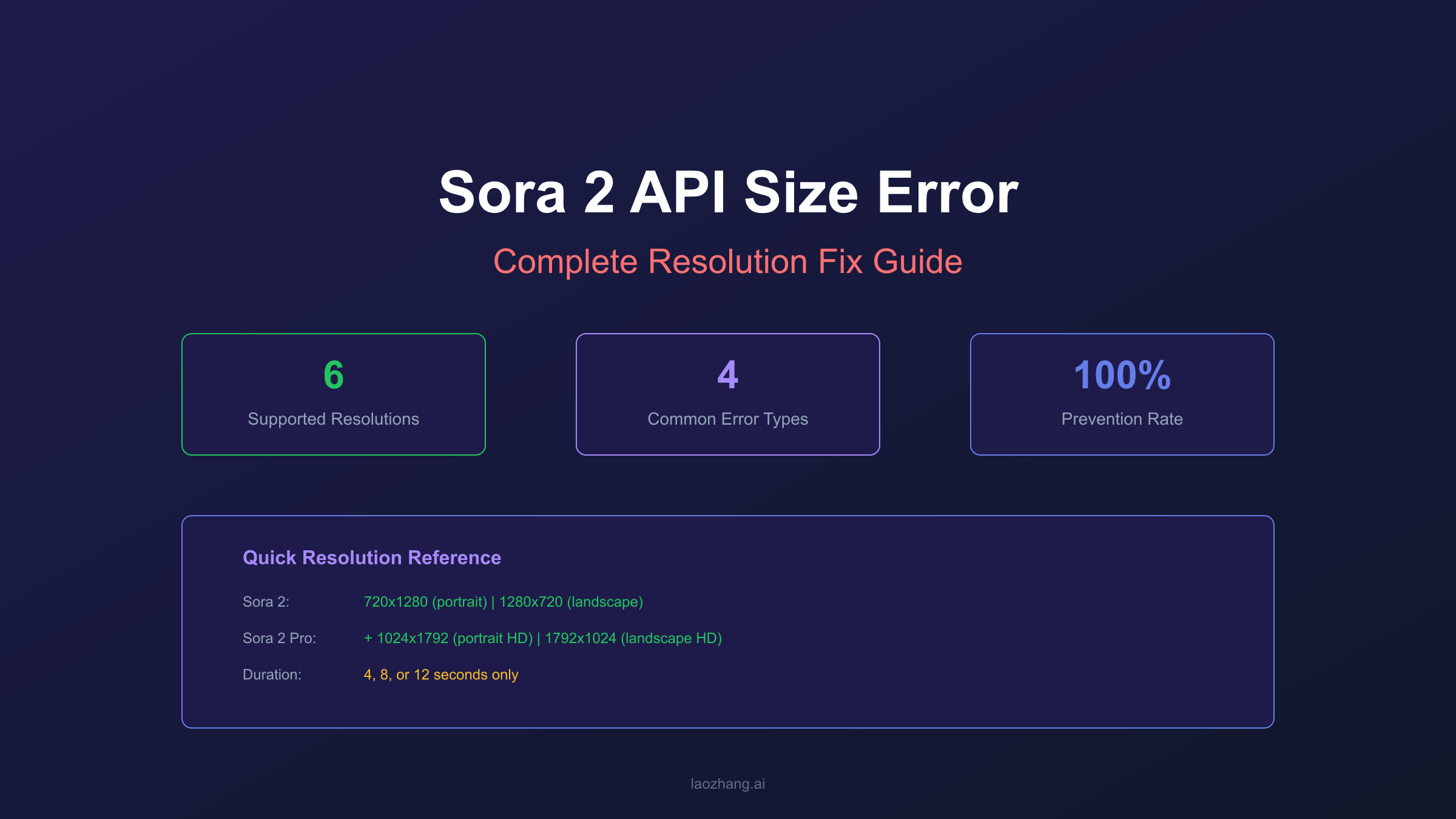Viewport: 1456px width, 819px height.
Task: Select the 'Sora 2:' row label
Action: coord(266,602)
